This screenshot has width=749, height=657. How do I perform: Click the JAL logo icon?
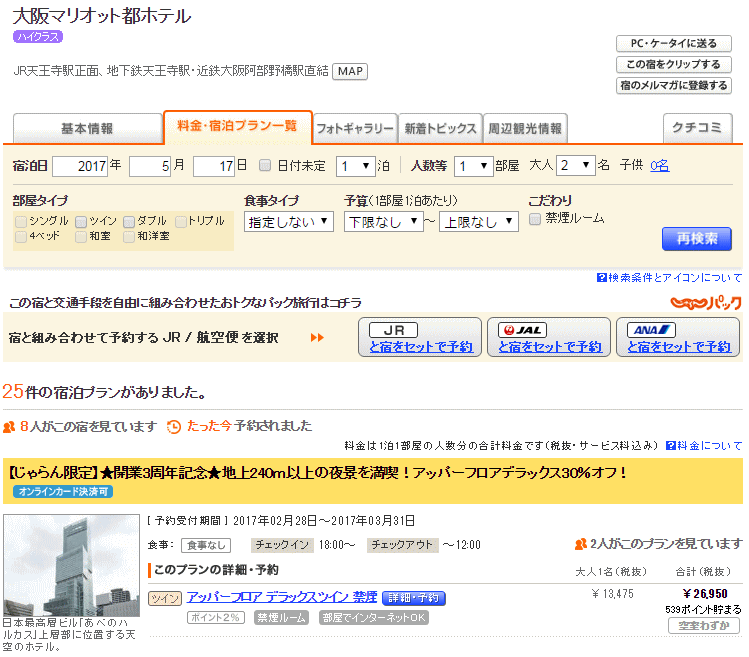(522, 330)
